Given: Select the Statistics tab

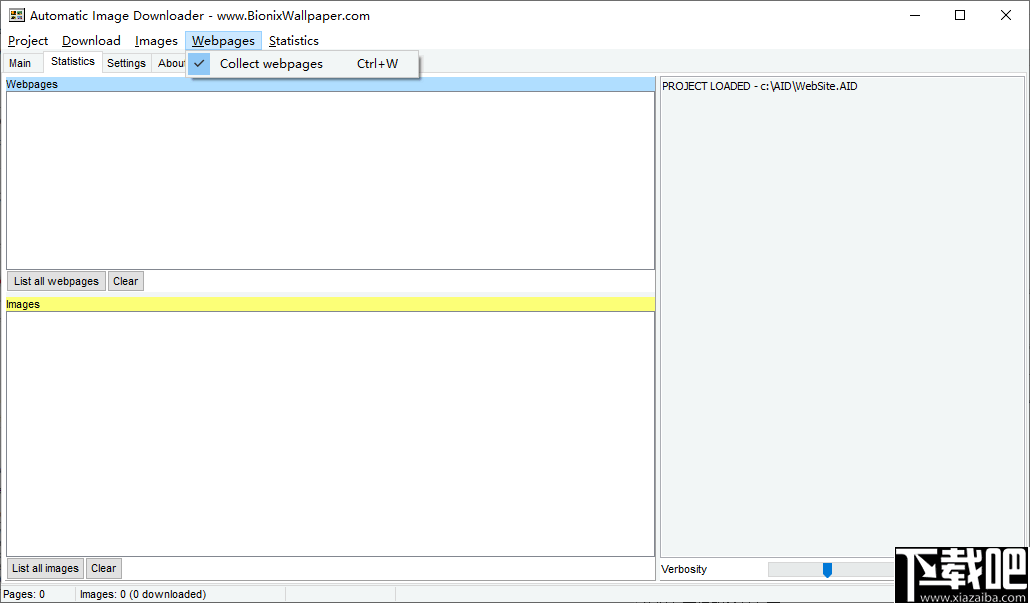Looking at the screenshot, I should (73, 61).
